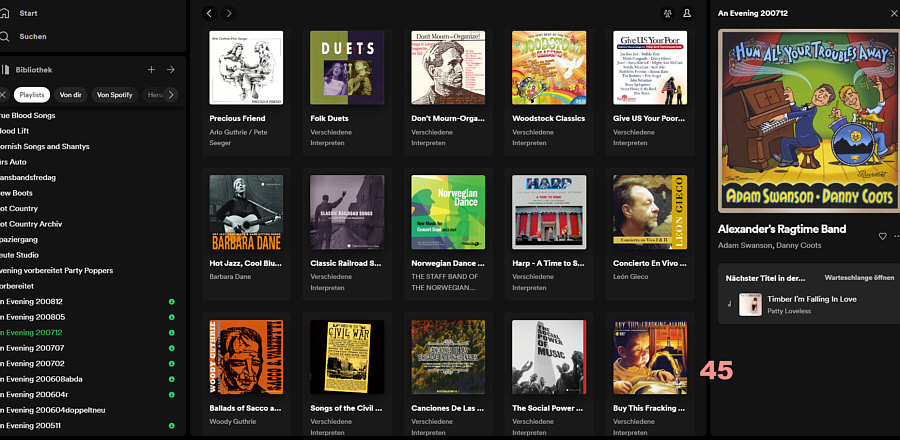Image resolution: width=900 pixels, height=440 pixels.
Task: Clear the library filter with X chip
Action: tap(3, 95)
